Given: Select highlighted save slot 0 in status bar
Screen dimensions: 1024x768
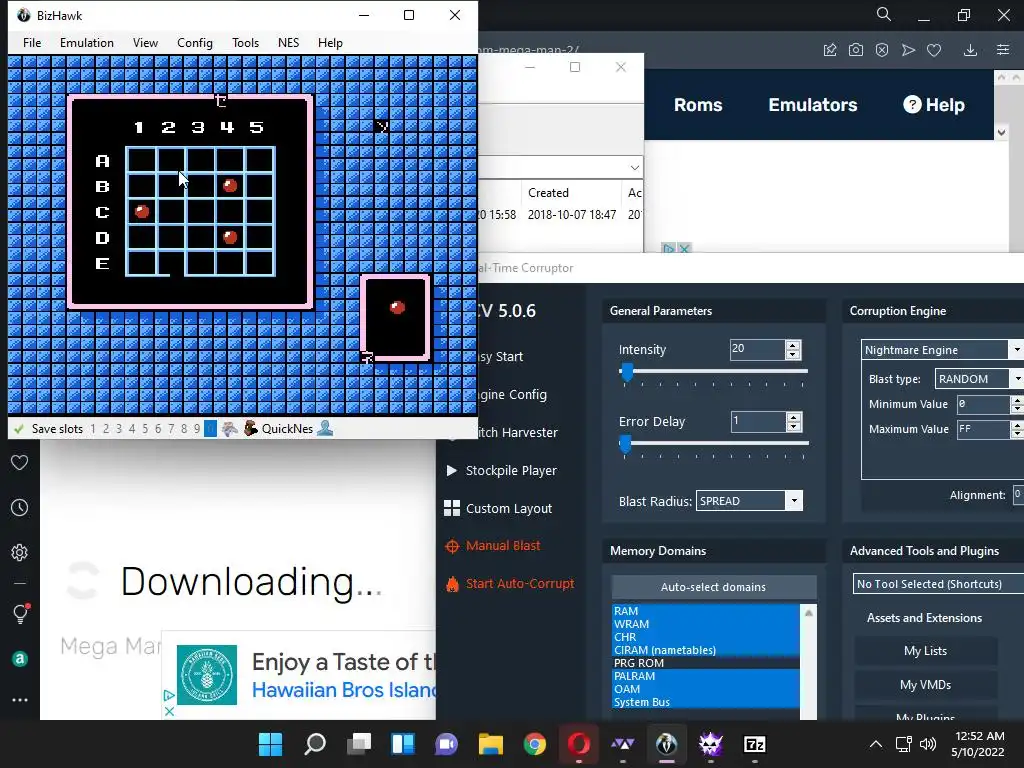Looking at the screenshot, I should [210, 429].
